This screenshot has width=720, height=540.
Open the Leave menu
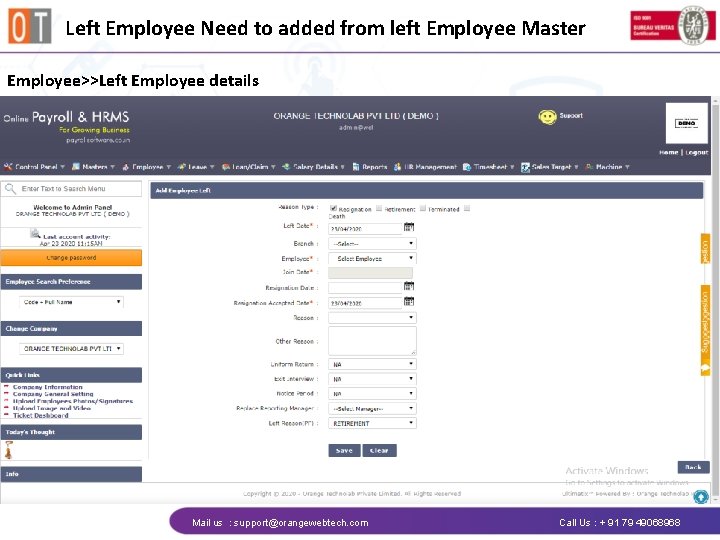click(x=196, y=167)
